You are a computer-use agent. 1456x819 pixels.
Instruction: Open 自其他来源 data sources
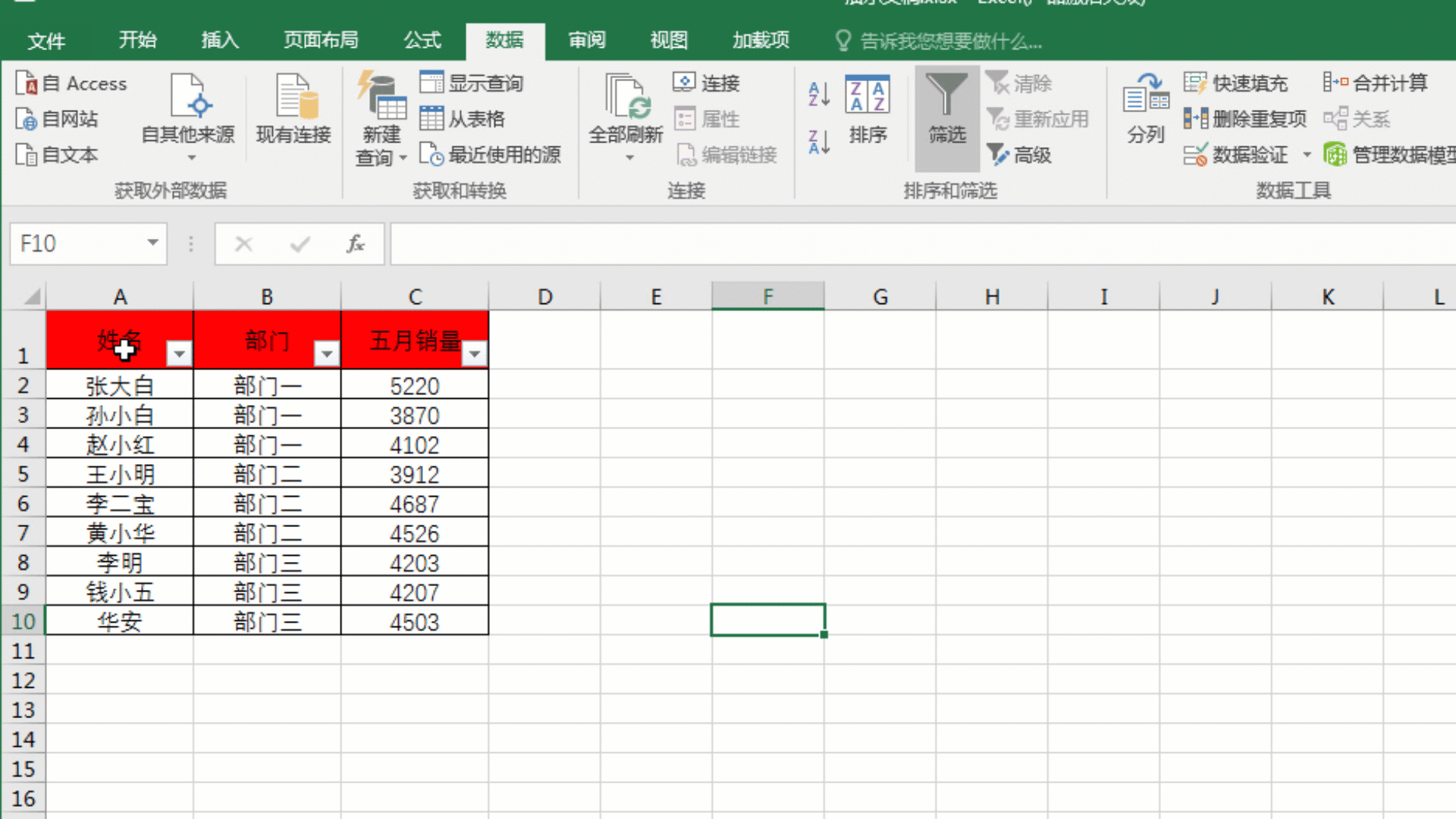point(188,118)
